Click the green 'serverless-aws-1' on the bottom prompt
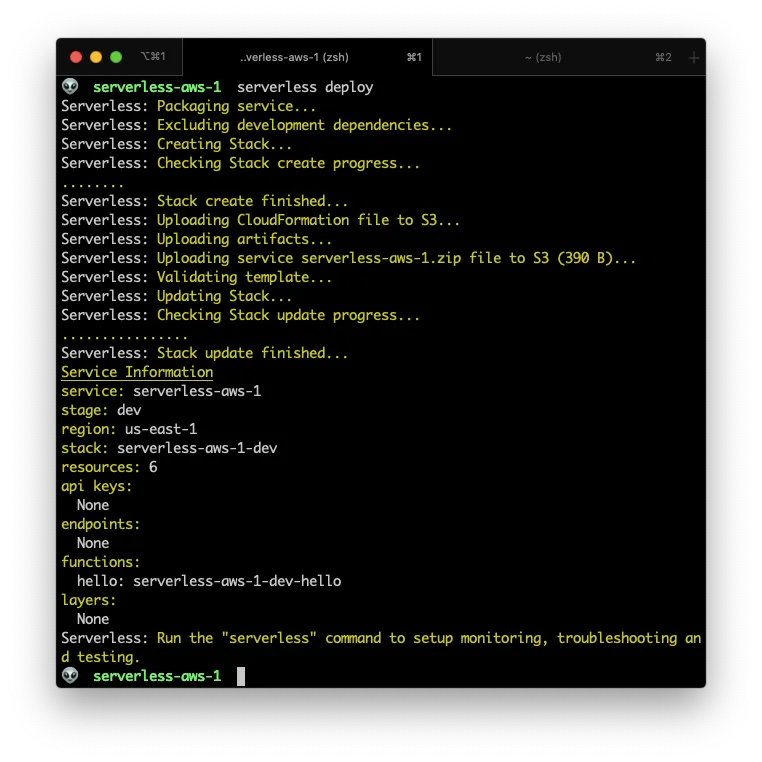The width and height of the screenshot is (762, 762). [x=157, y=676]
